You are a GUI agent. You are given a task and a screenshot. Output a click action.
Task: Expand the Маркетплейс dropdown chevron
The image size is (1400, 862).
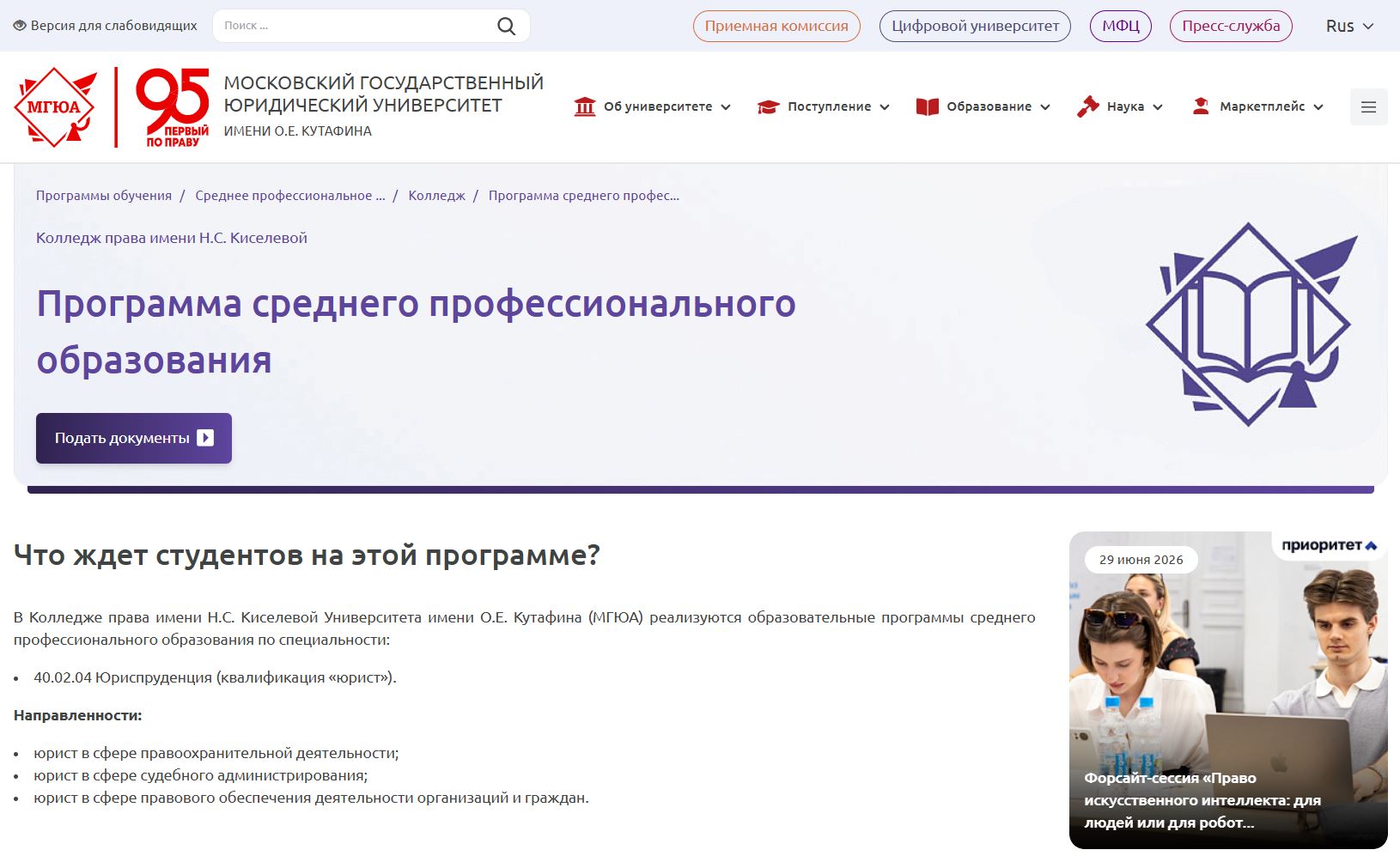tap(1318, 107)
